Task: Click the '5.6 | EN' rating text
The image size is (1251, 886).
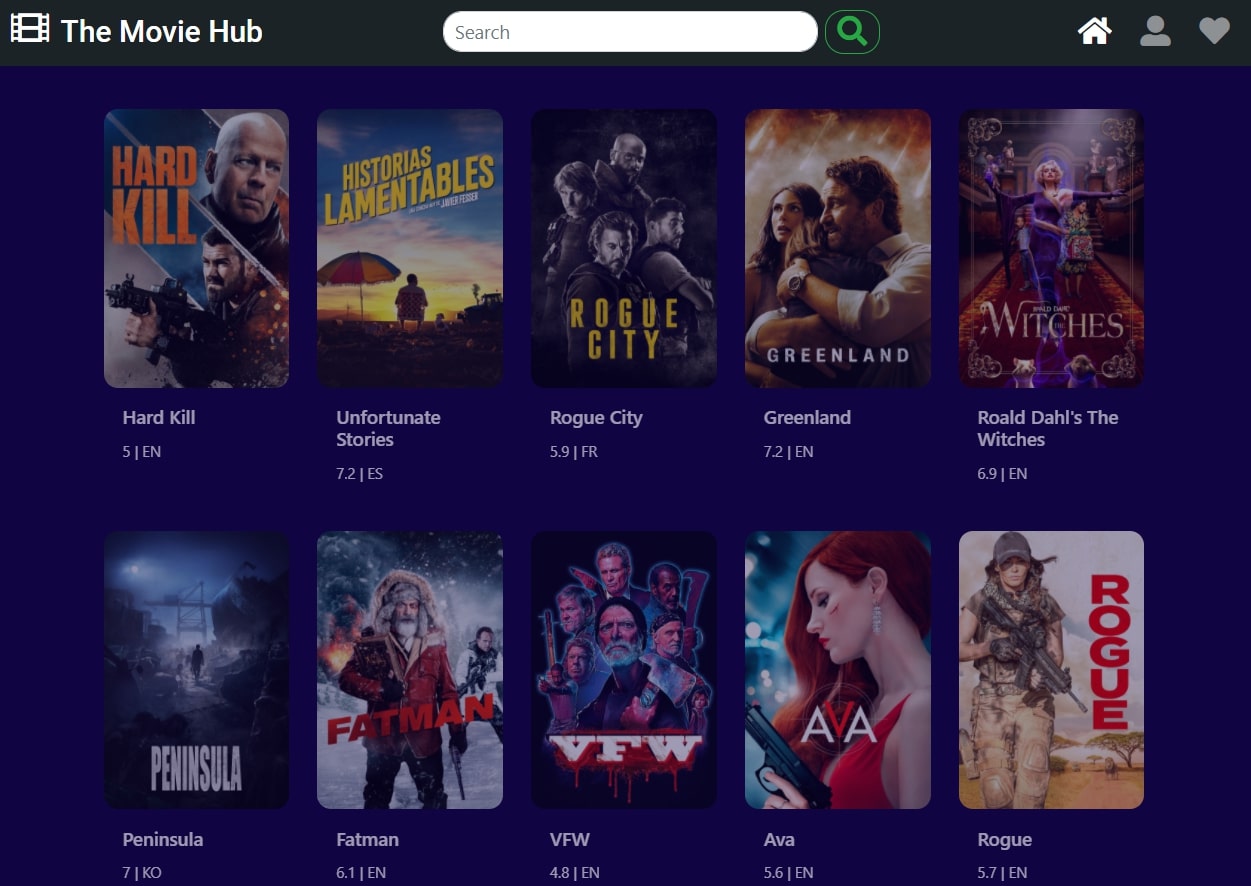Action: pyautogui.click(x=789, y=873)
